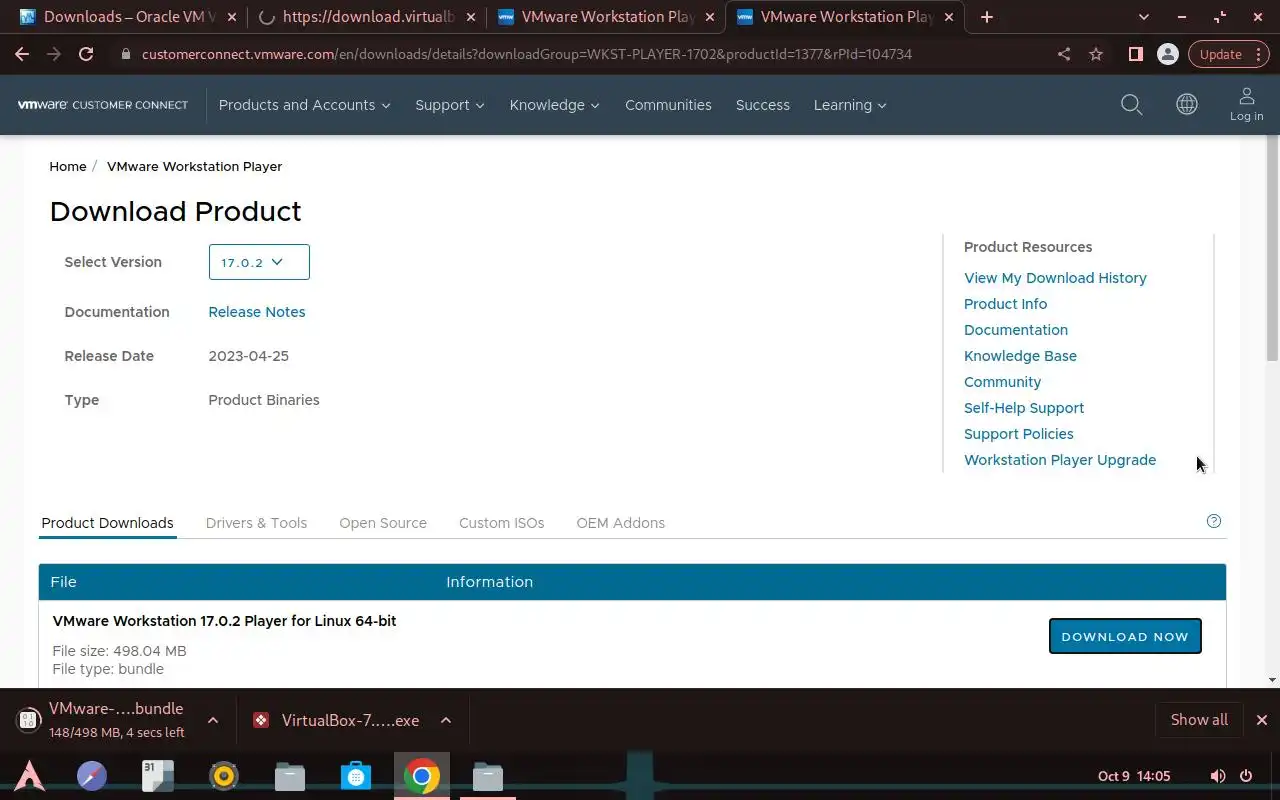Click the Oct 9 14:05 clock
Image resolution: width=1280 pixels, height=800 pixels.
pyautogui.click(x=1134, y=776)
